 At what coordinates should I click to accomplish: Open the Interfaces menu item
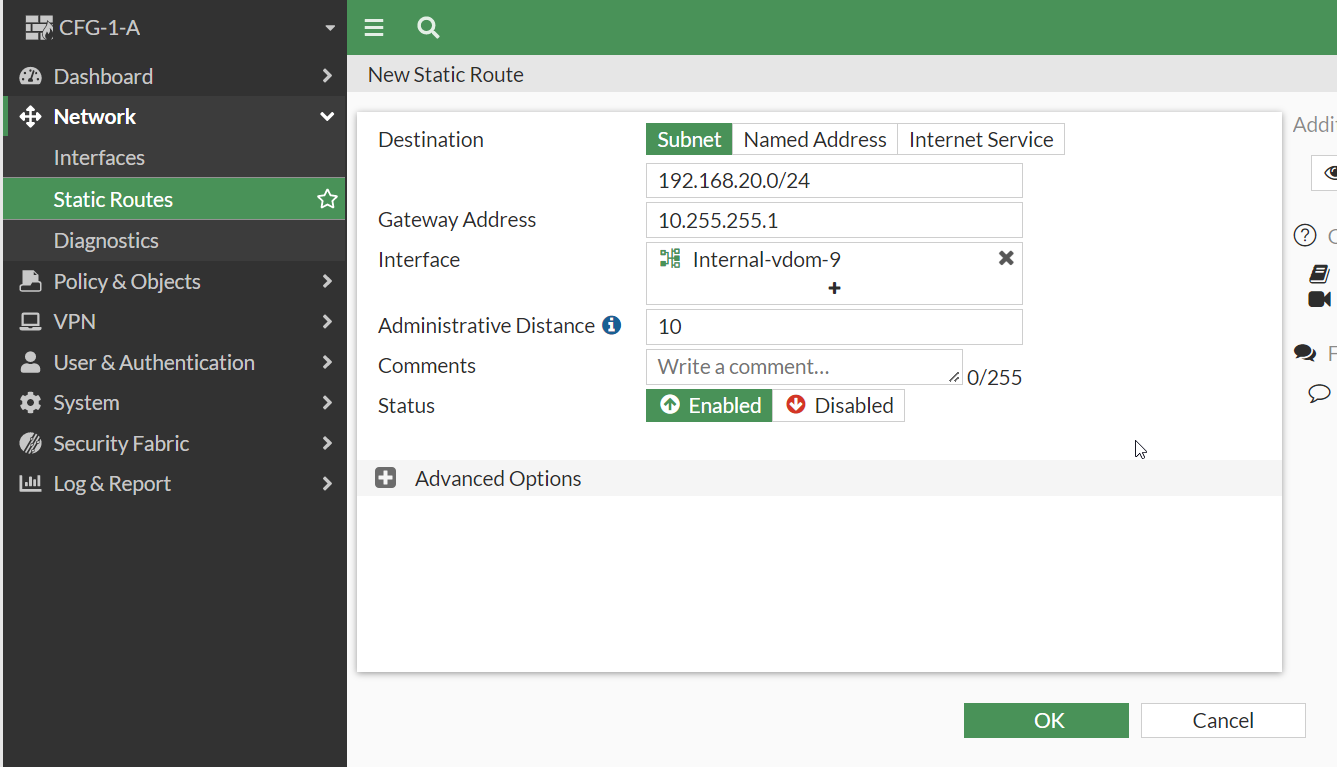pos(99,158)
